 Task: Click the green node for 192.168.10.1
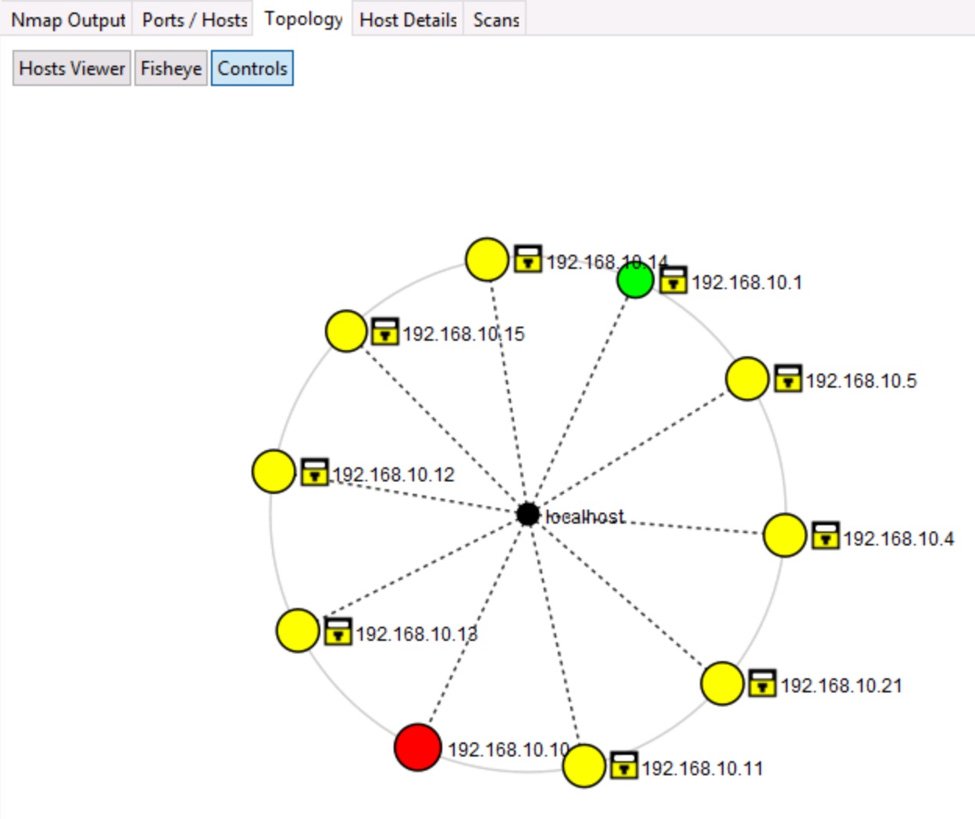(x=634, y=281)
